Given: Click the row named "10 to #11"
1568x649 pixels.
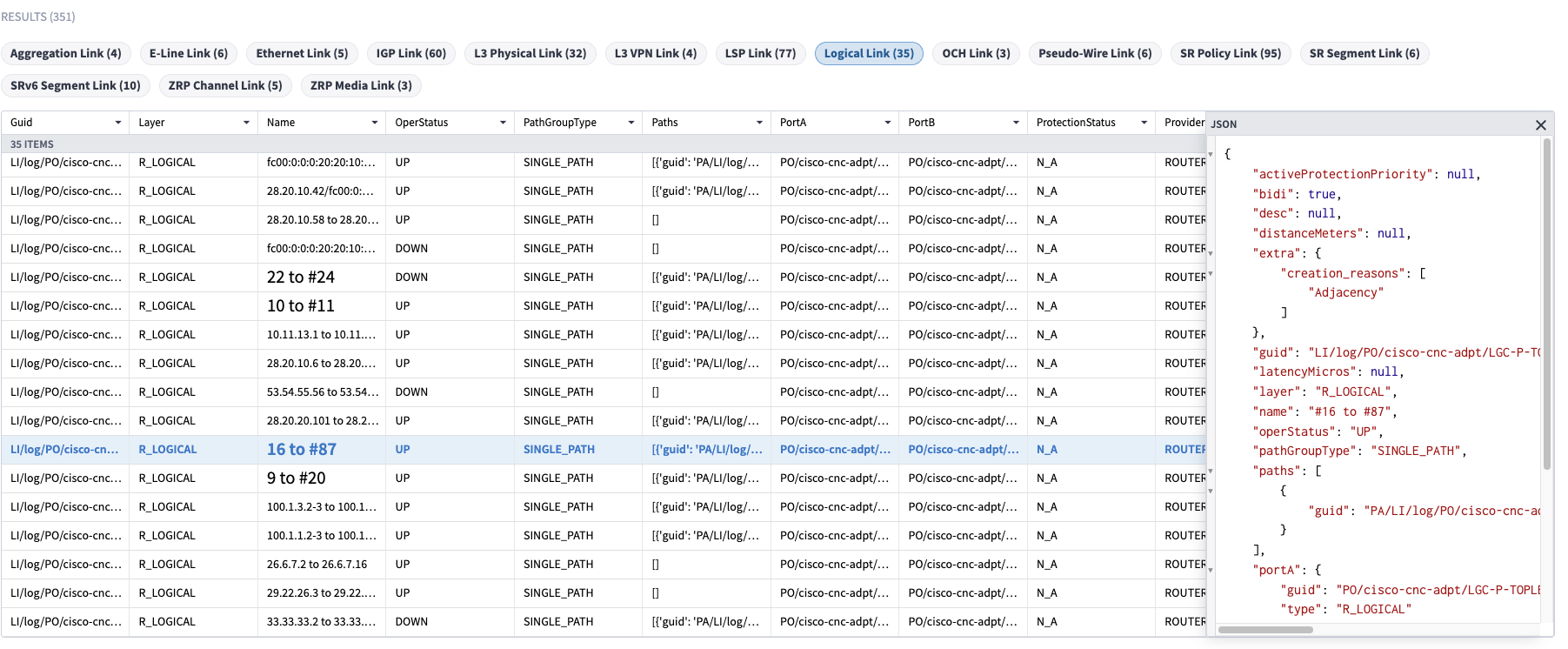Looking at the screenshot, I should point(604,306).
